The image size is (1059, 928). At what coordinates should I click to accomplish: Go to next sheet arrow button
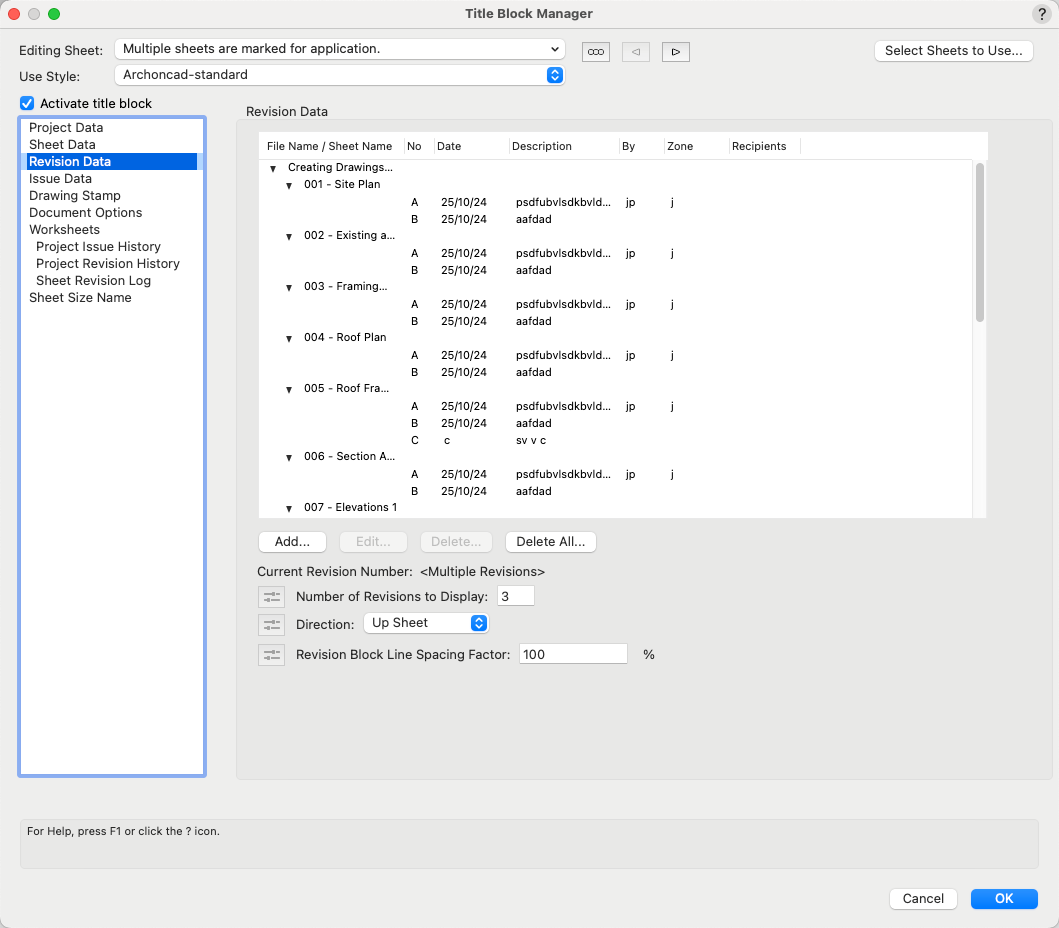676,52
